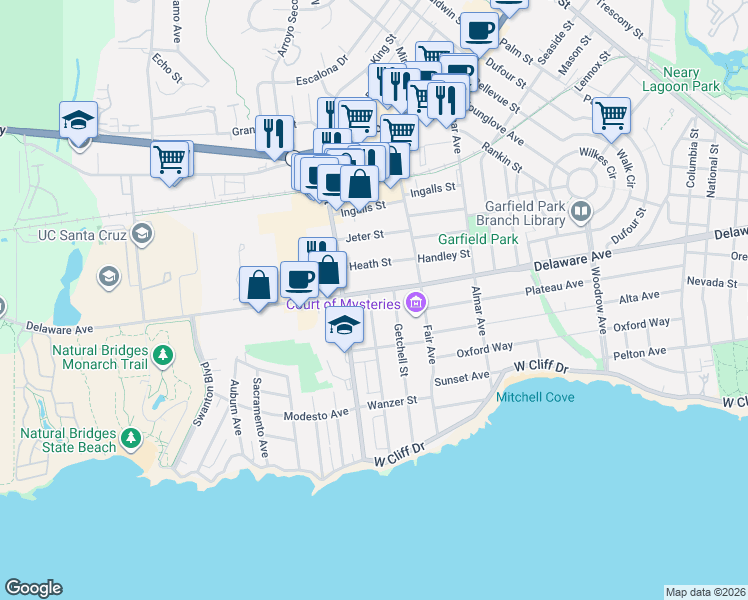This screenshot has width=748, height=600.
Task: Open the Google logo link
Action: coord(33,588)
